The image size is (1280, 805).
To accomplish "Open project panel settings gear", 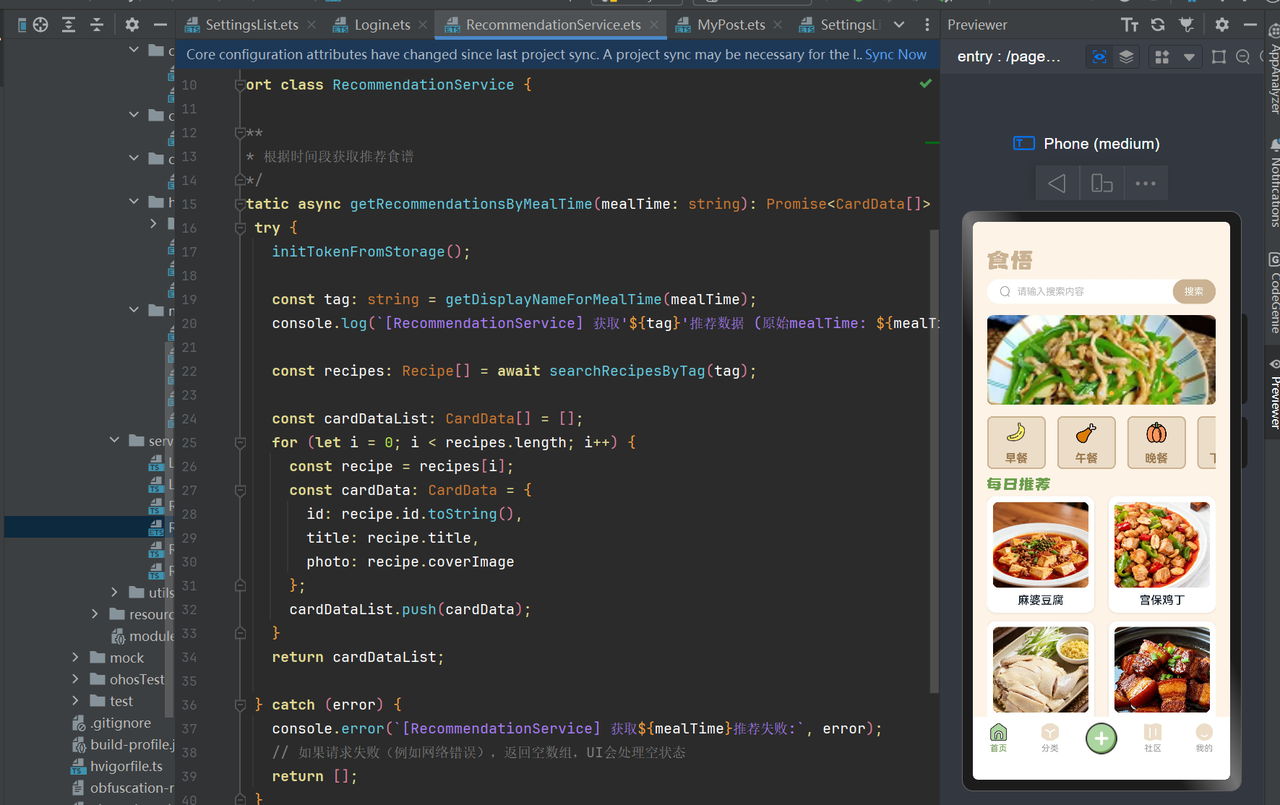I will coord(132,25).
